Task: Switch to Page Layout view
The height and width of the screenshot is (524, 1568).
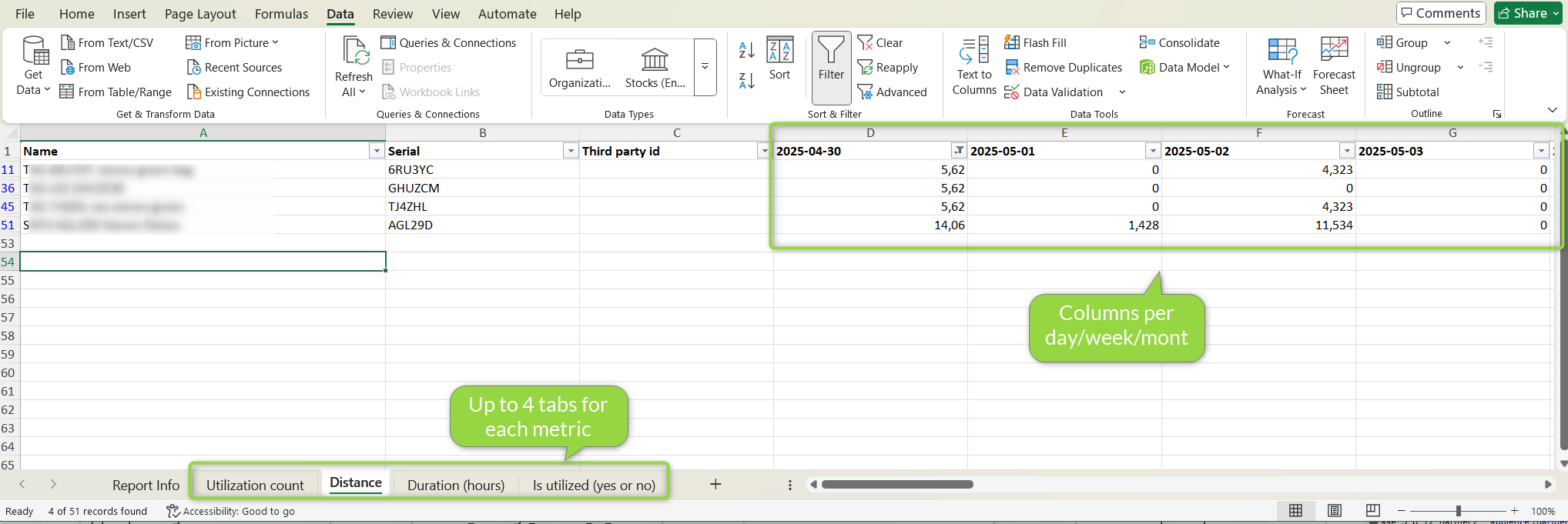Action: click(x=1335, y=511)
